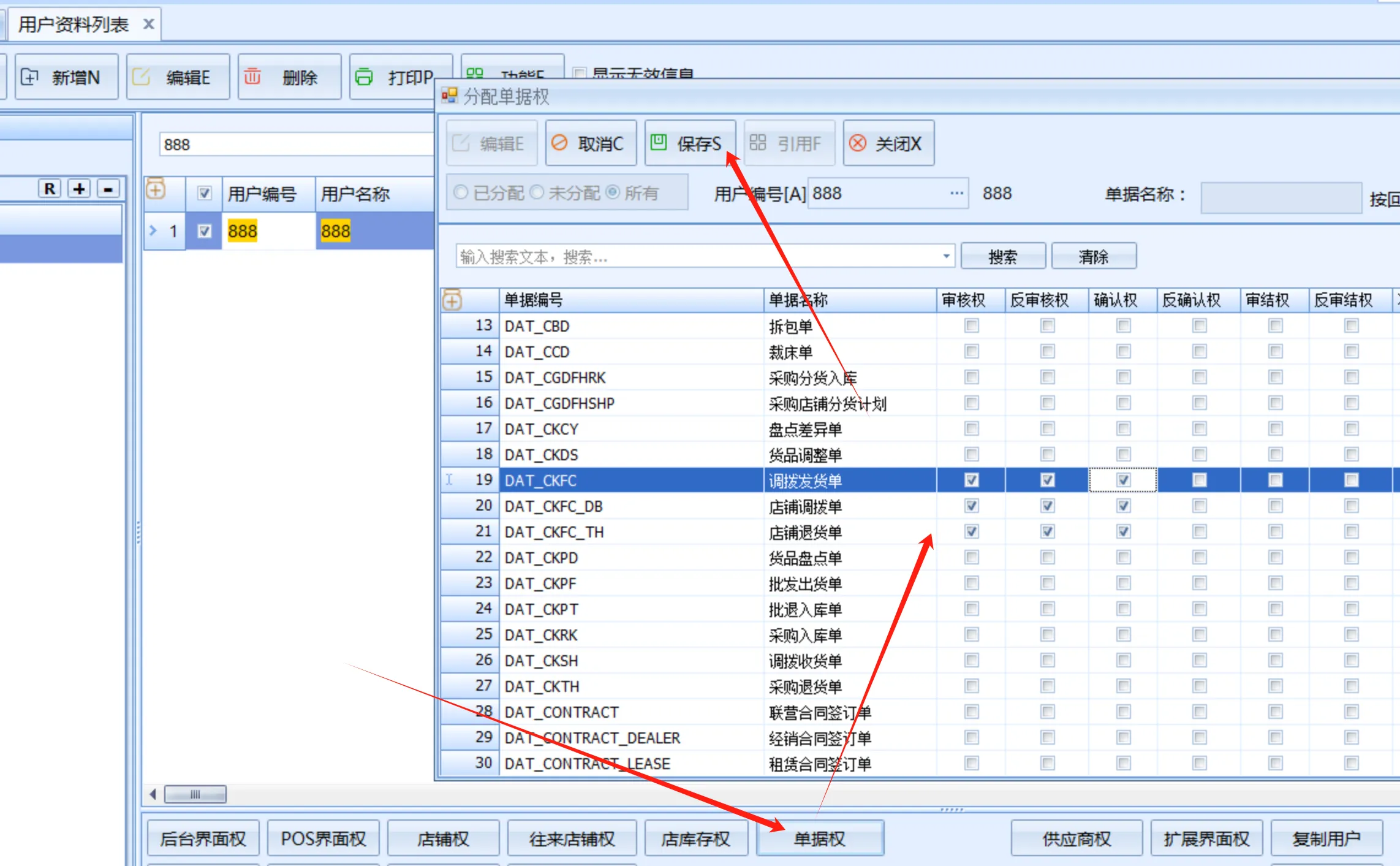1400x866 pixels.
Task: Select the 已分配 radio button
Action: 461,193
